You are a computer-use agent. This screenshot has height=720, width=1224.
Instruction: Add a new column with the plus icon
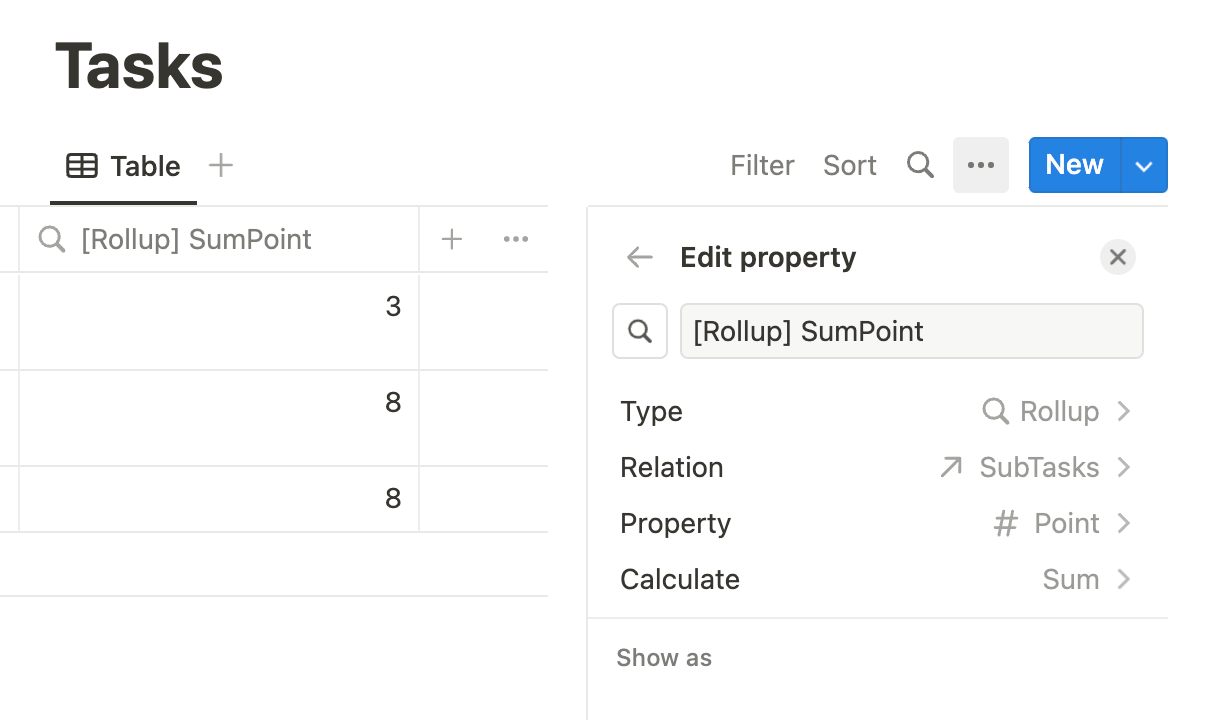coord(452,239)
